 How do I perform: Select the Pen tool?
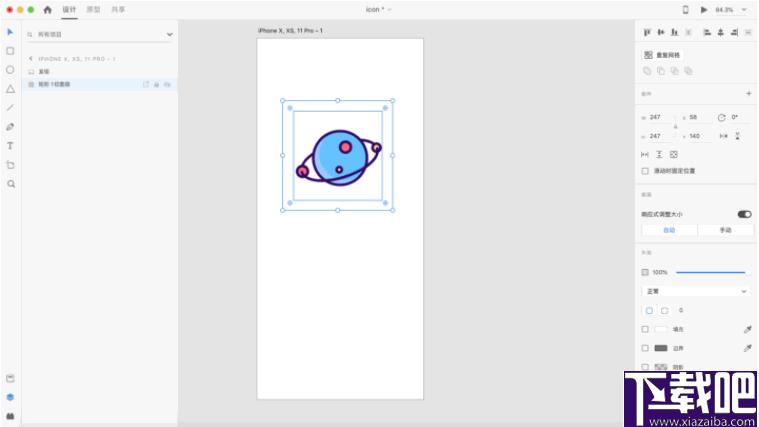(x=10, y=127)
